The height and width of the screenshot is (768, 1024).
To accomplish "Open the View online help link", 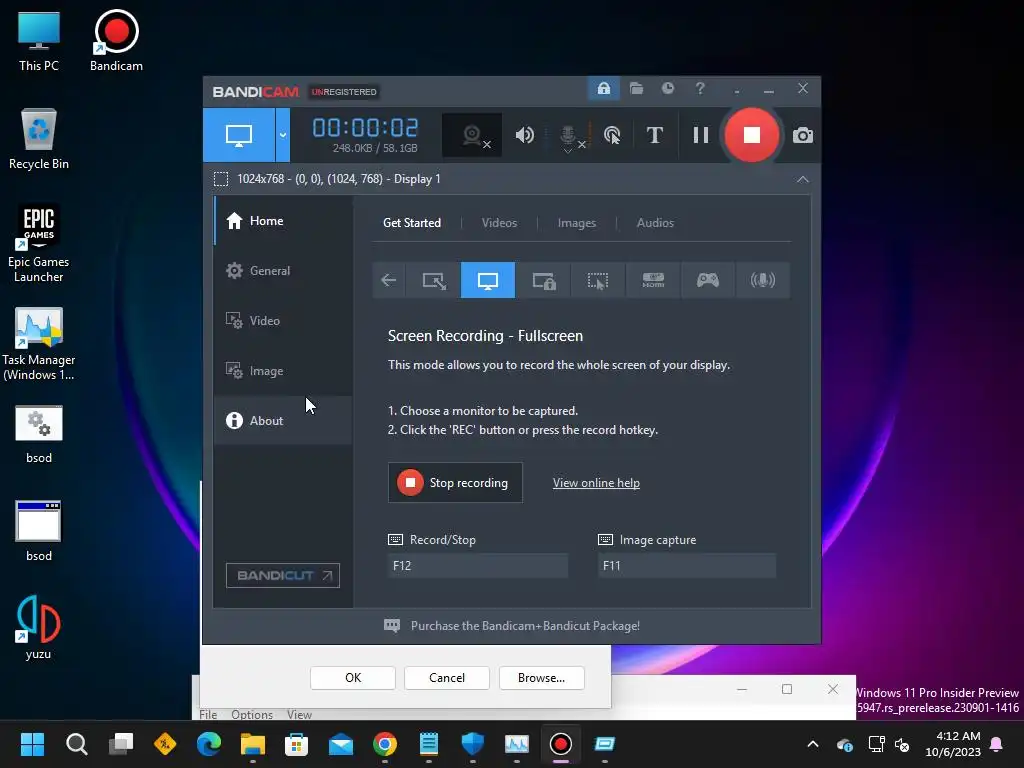I will click(596, 483).
